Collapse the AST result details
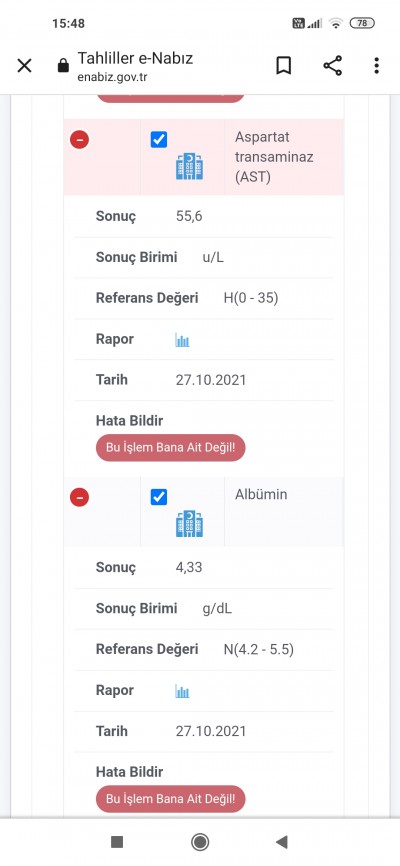Image resolution: width=400 pixels, height=866 pixels. 80,140
